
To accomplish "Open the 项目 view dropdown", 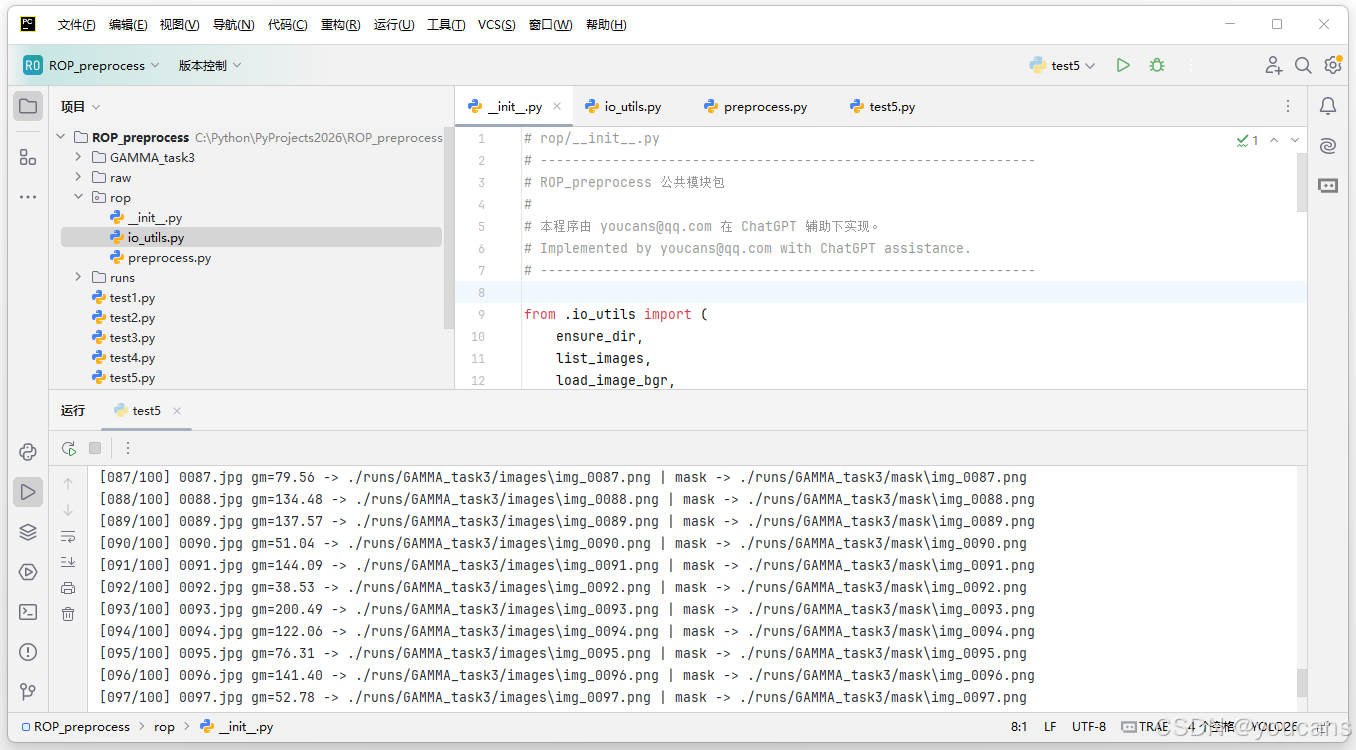I will (80, 106).
